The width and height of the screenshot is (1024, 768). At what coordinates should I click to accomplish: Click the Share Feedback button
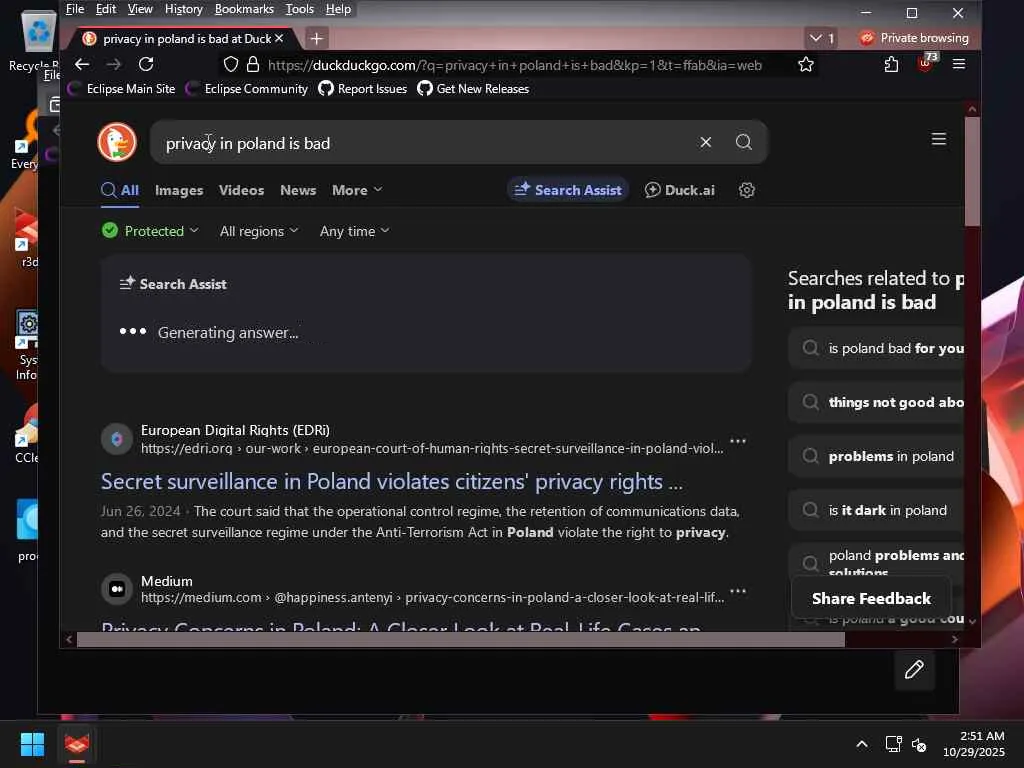[871, 598]
